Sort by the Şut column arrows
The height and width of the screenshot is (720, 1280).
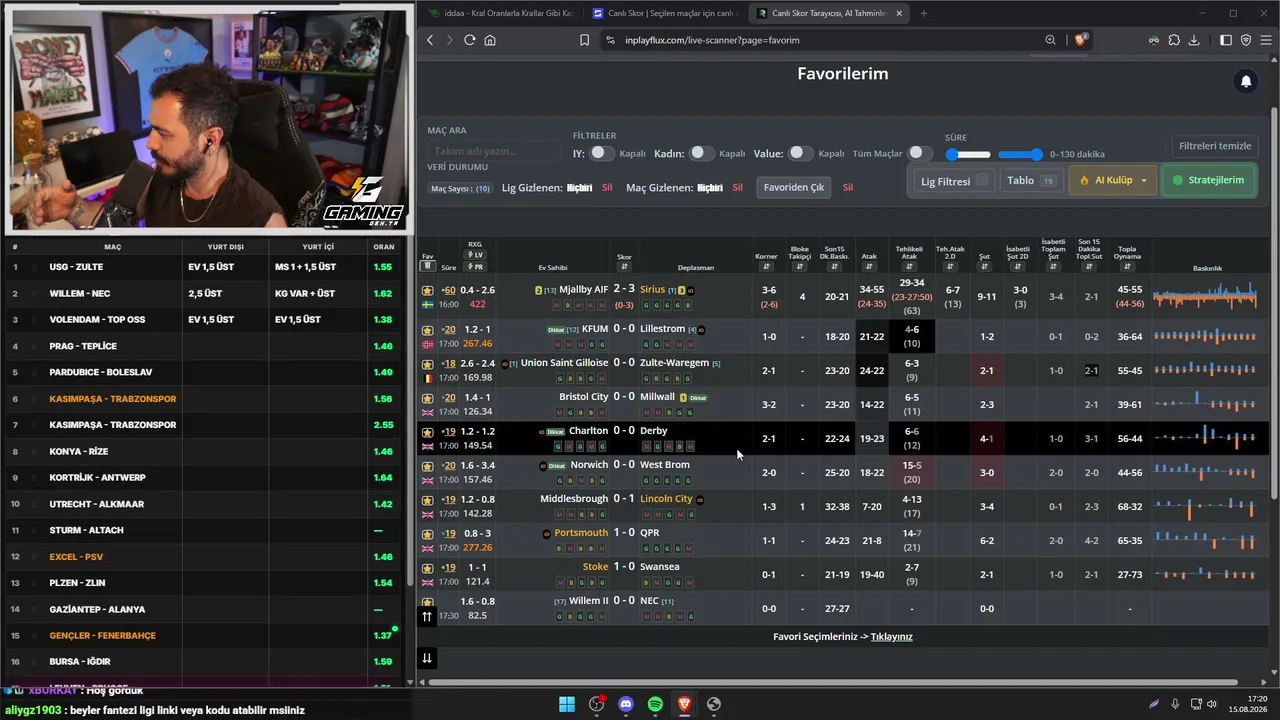click(x=984, y=267)
